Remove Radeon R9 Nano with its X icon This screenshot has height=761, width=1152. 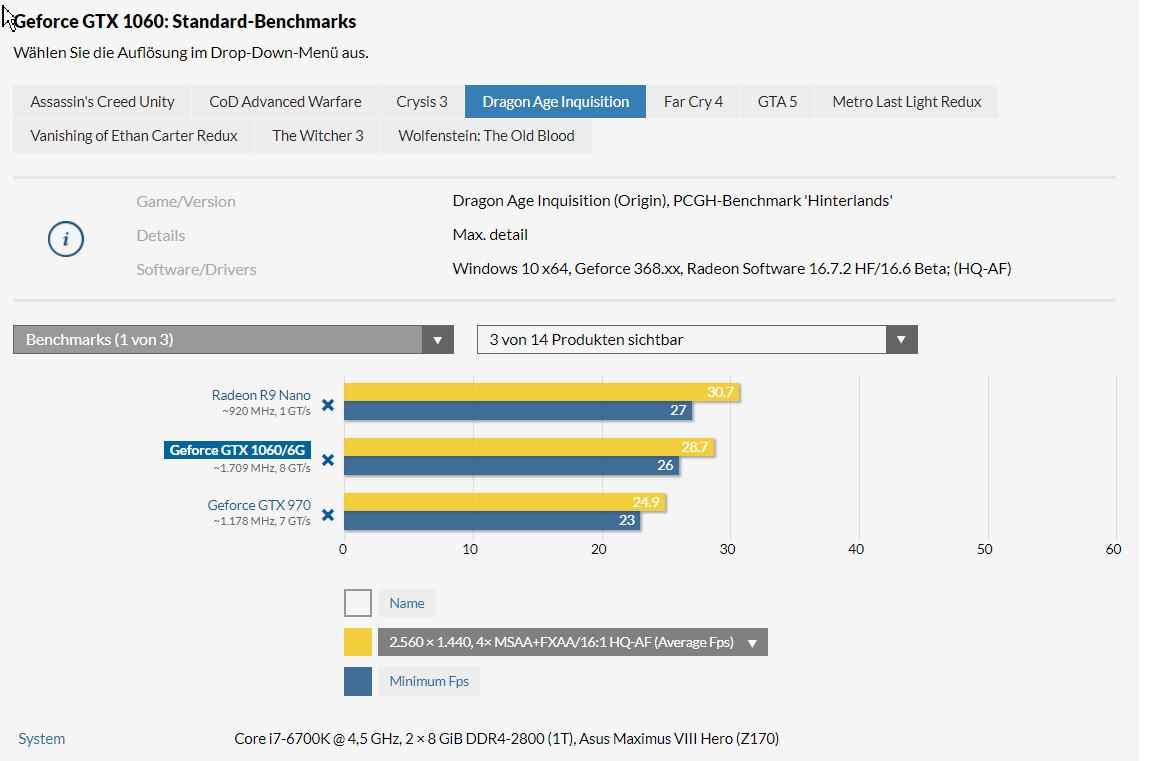tap(327, 405)
